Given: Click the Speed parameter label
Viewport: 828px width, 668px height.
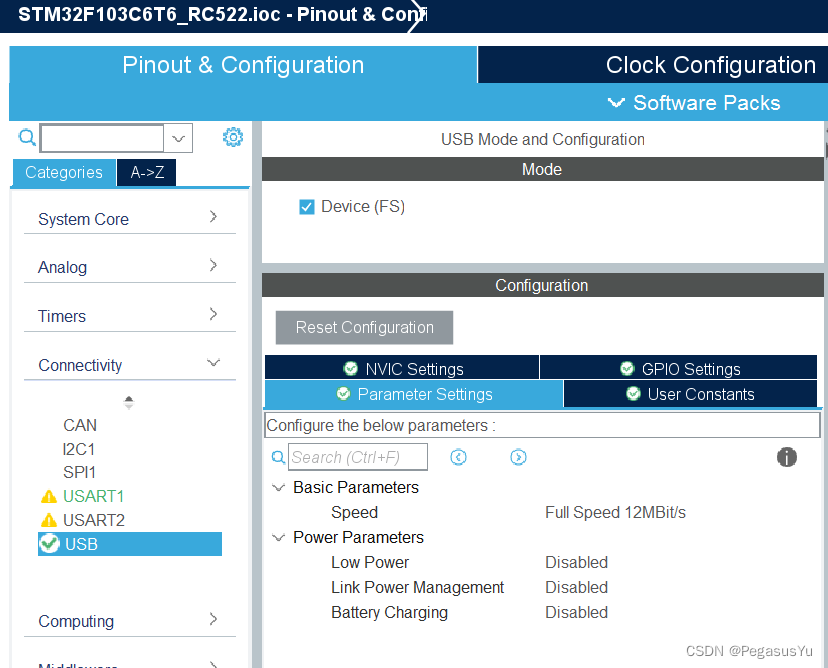Looking at the screenshot, I should pos(354,512).
